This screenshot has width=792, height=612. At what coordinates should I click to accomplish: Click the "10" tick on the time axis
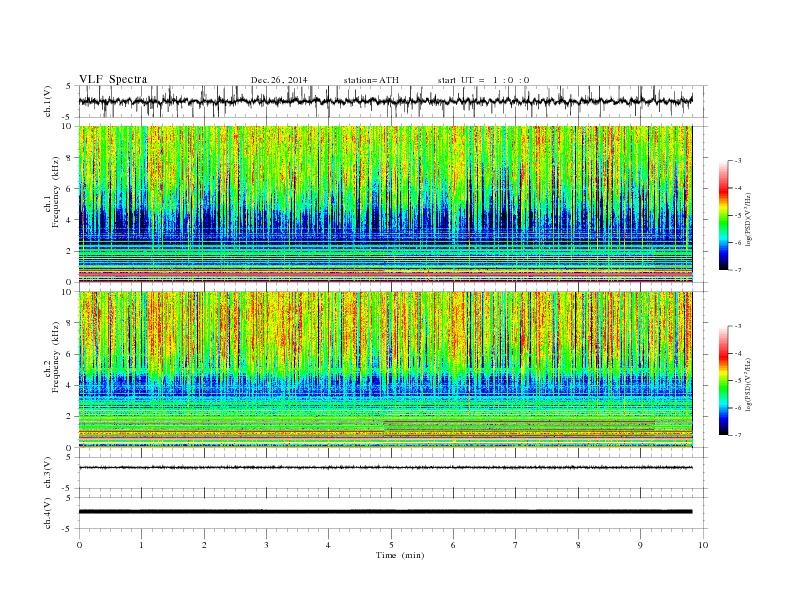[x=703, y=545]
